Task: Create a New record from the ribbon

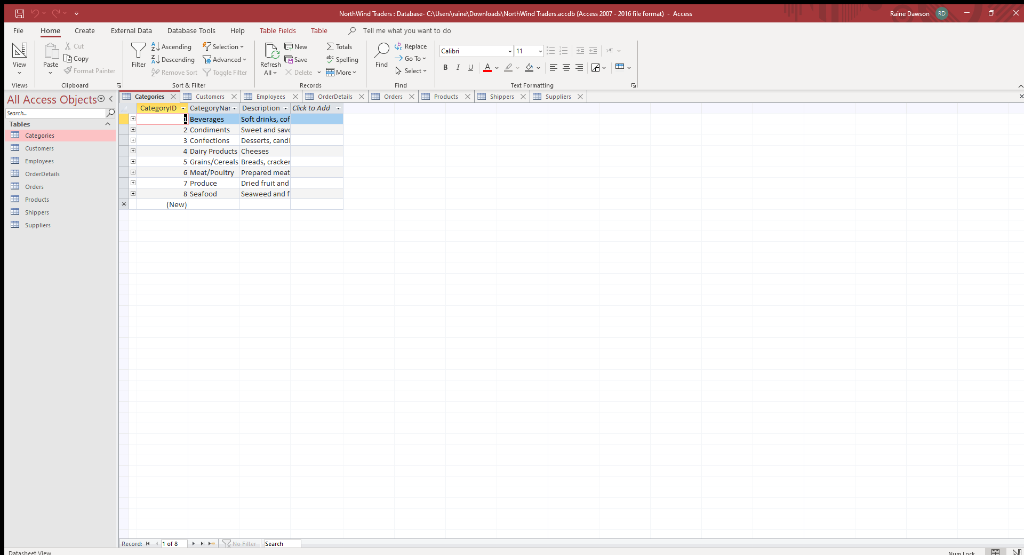Action: tap(296, 47)
